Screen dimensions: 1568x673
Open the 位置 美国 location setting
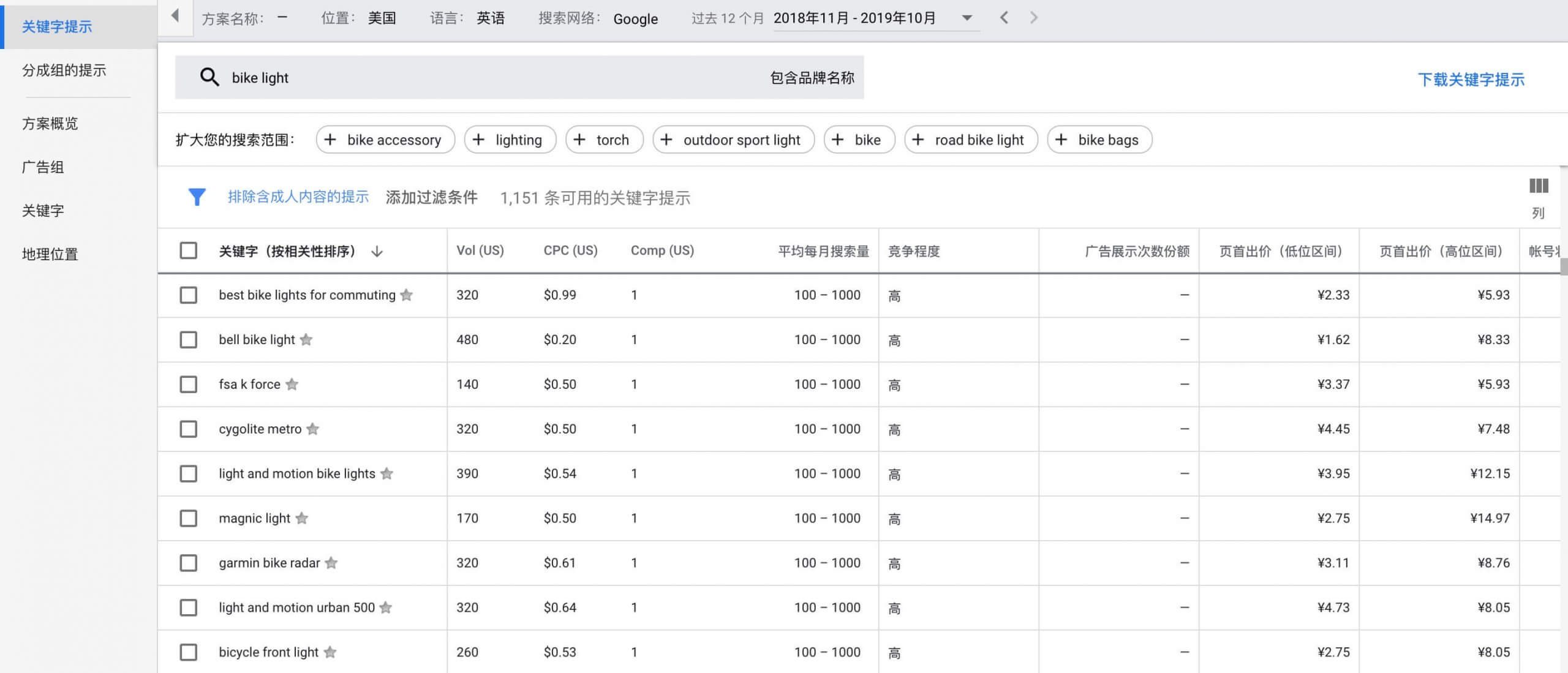tap(359, 18)
